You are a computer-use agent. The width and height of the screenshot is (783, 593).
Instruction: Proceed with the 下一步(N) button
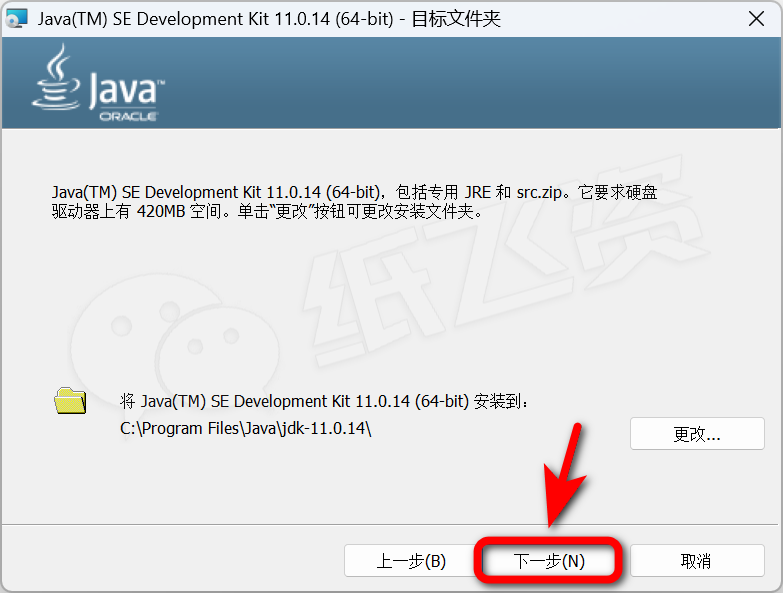coord(549,561)
